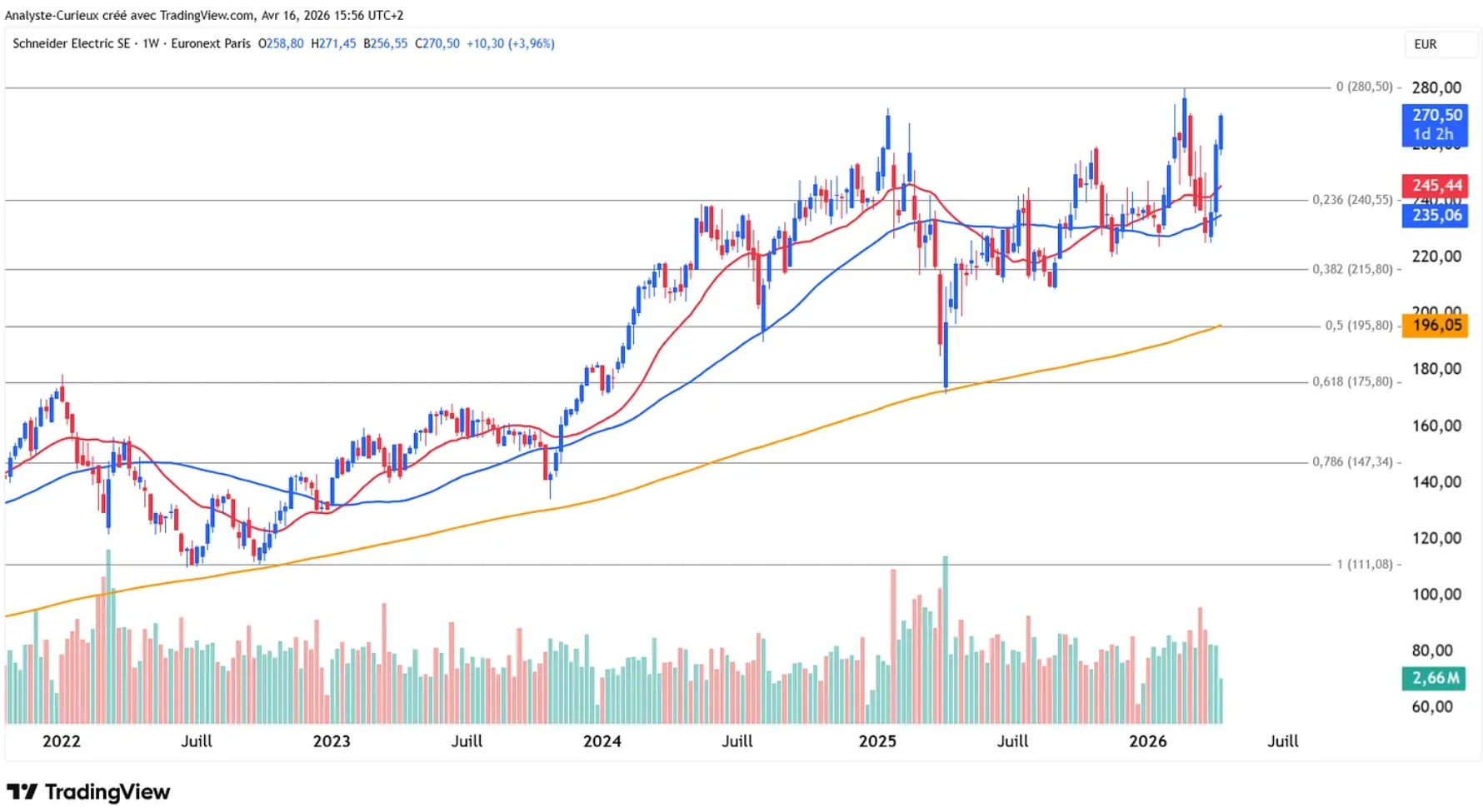Viewport: 1483px width, 812px height.
Task: Click the 2025 marker on time axis
Action: coord(877,741)
